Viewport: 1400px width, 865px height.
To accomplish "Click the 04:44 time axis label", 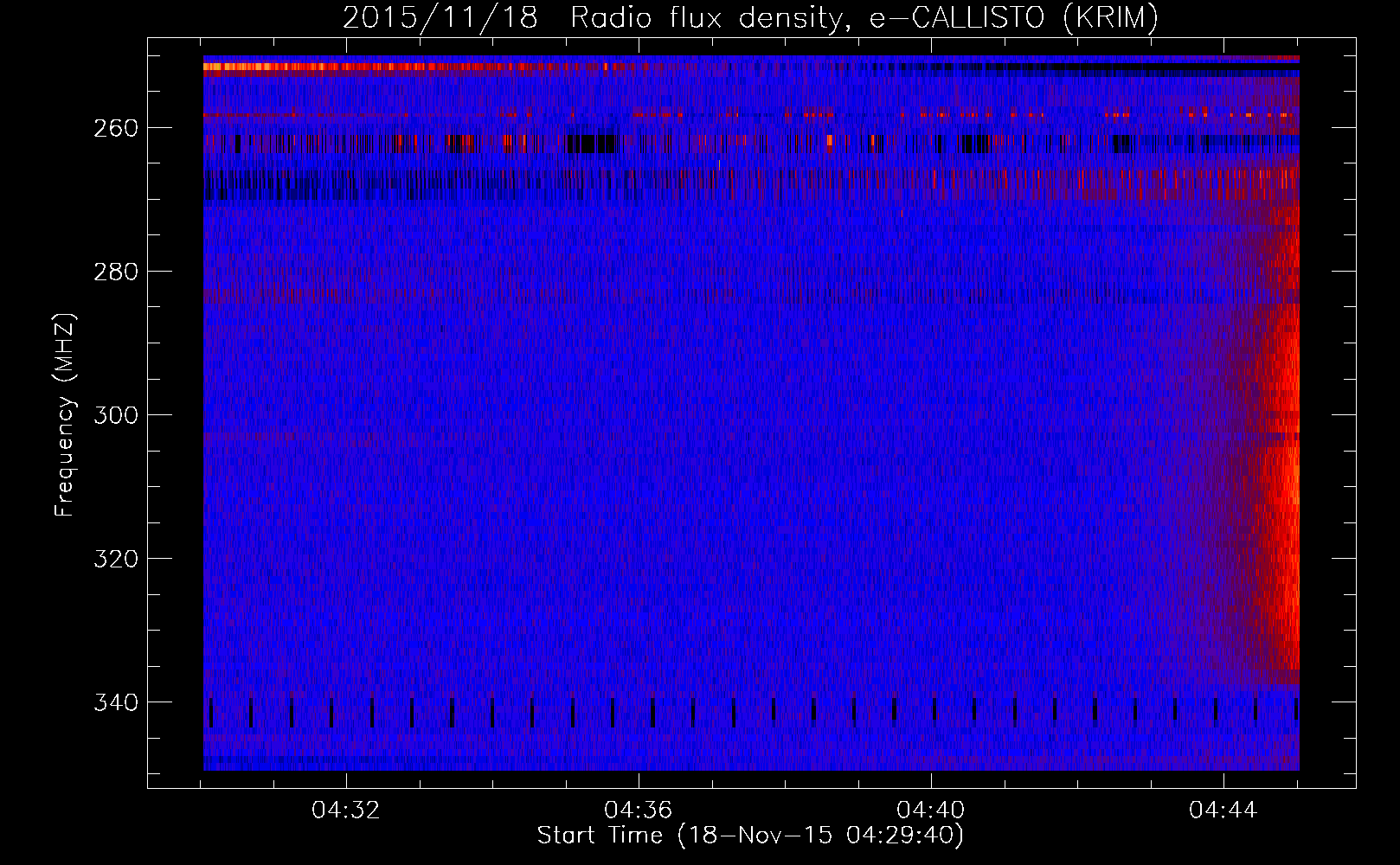I will click(x=1223, y=811).
